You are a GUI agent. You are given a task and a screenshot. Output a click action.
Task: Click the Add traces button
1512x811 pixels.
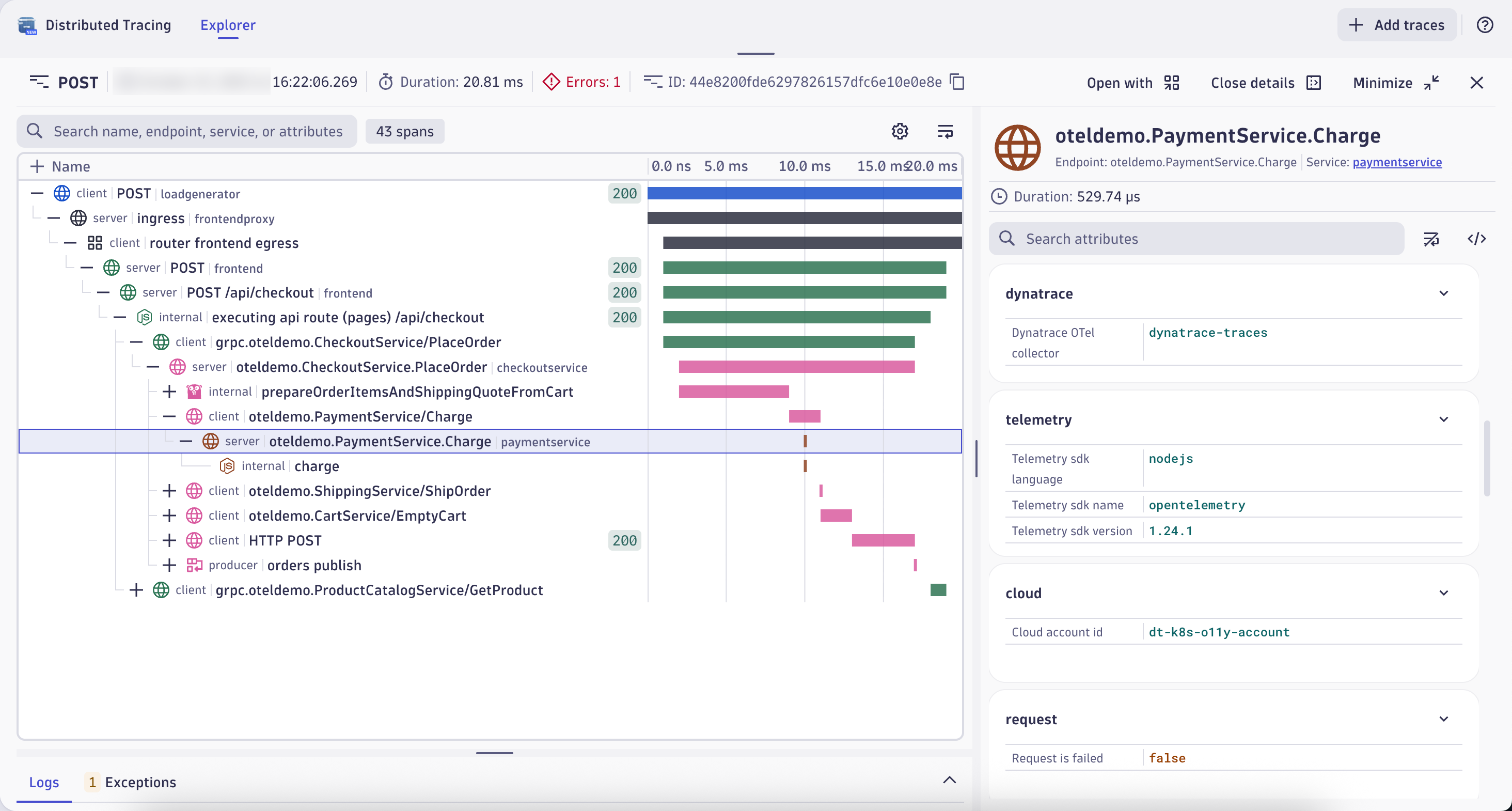(1396, 25)
